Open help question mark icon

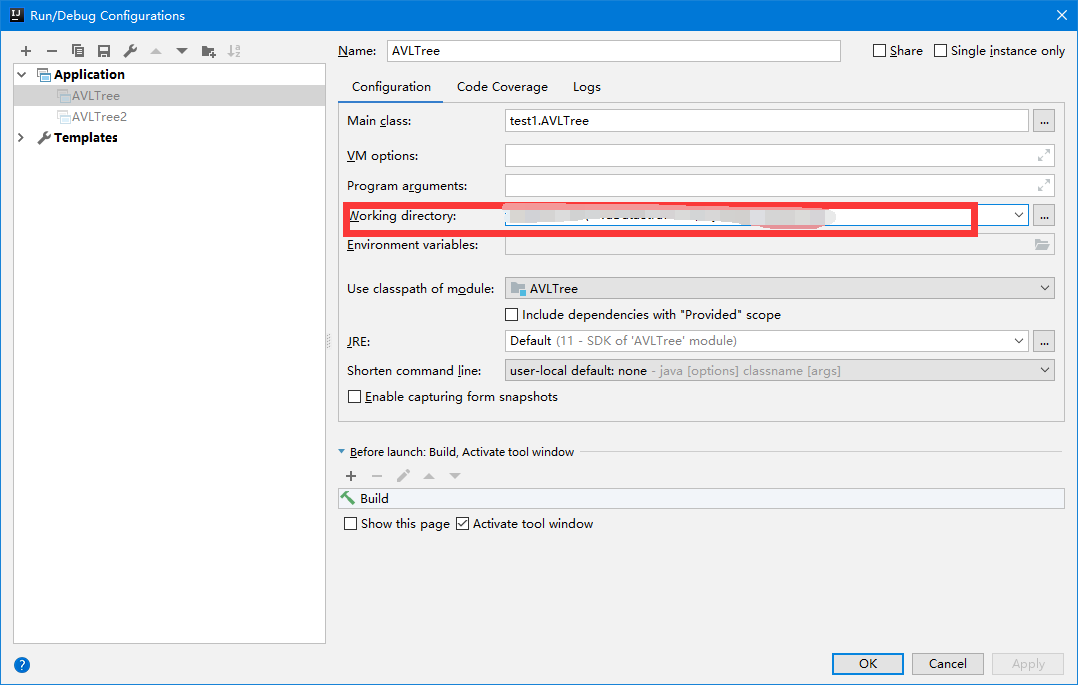pyautogui.click(x=22, y=665)
